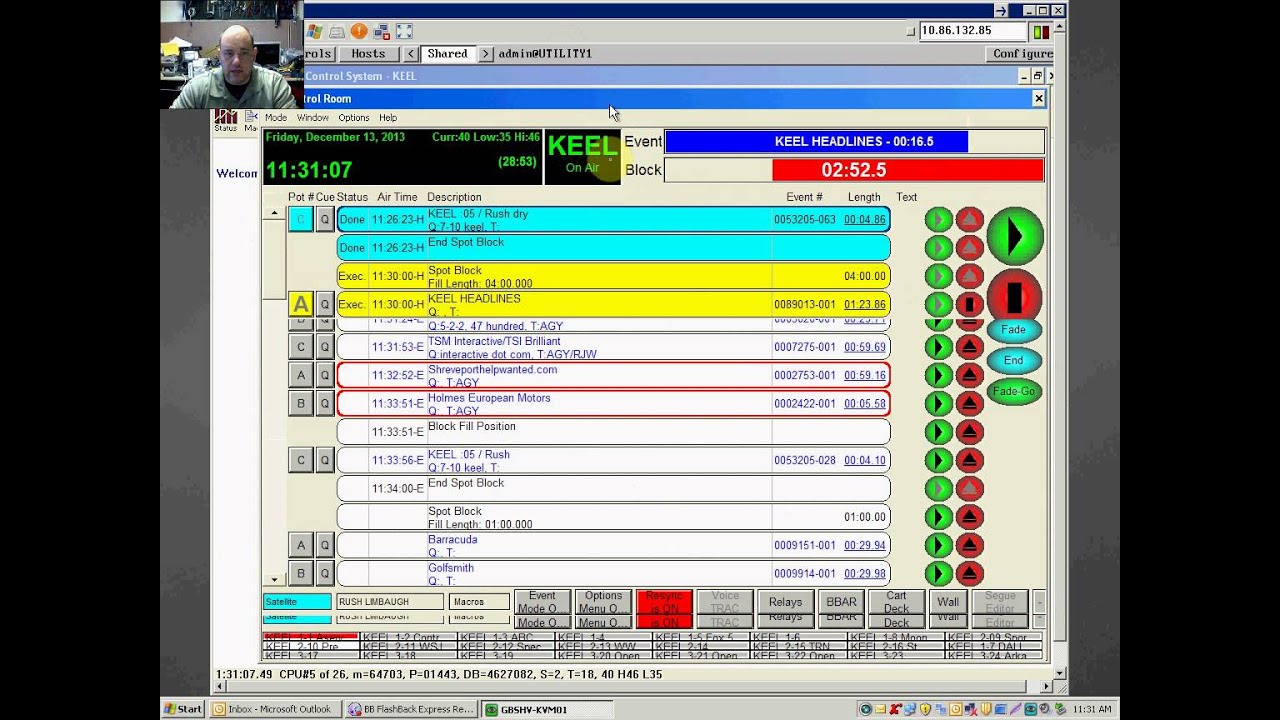Toggle the Q cue button for Shreveporthelpwanted.com
Viewport: 1280px width, 720px height.
click(x=324, y=375)
